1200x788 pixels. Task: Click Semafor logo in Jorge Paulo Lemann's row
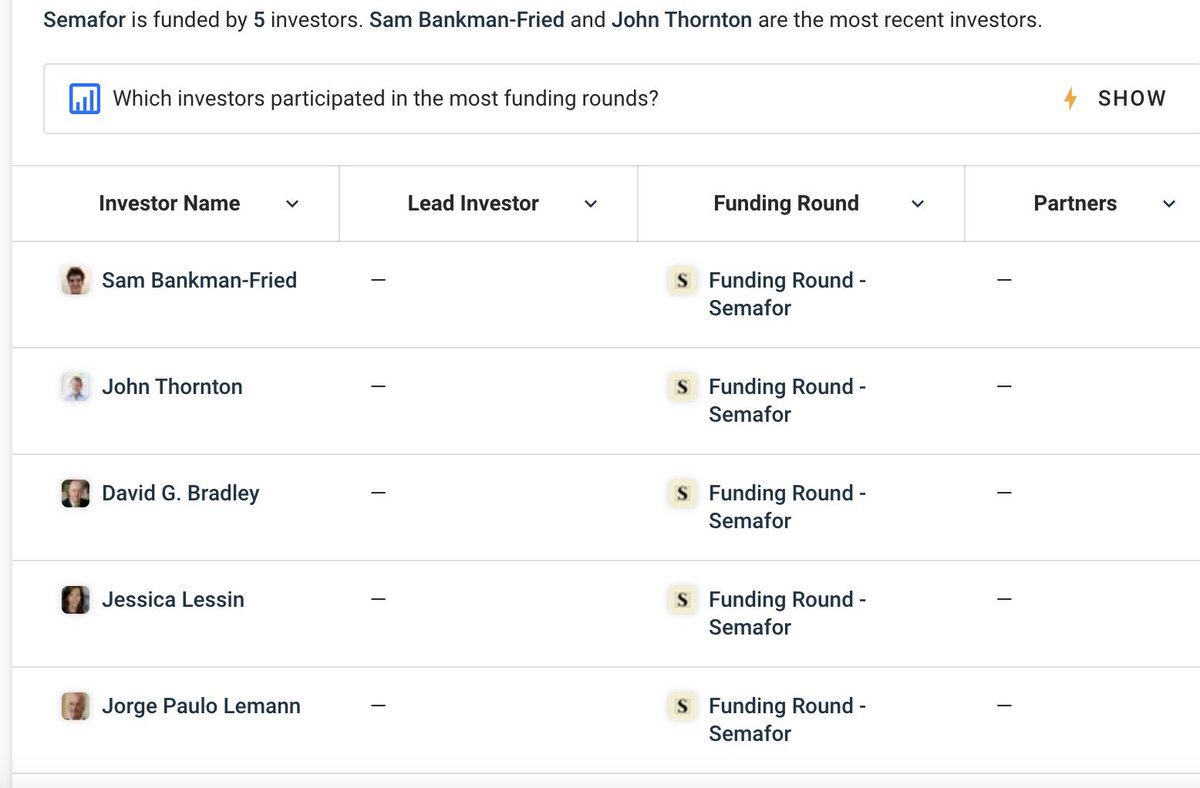682,706
